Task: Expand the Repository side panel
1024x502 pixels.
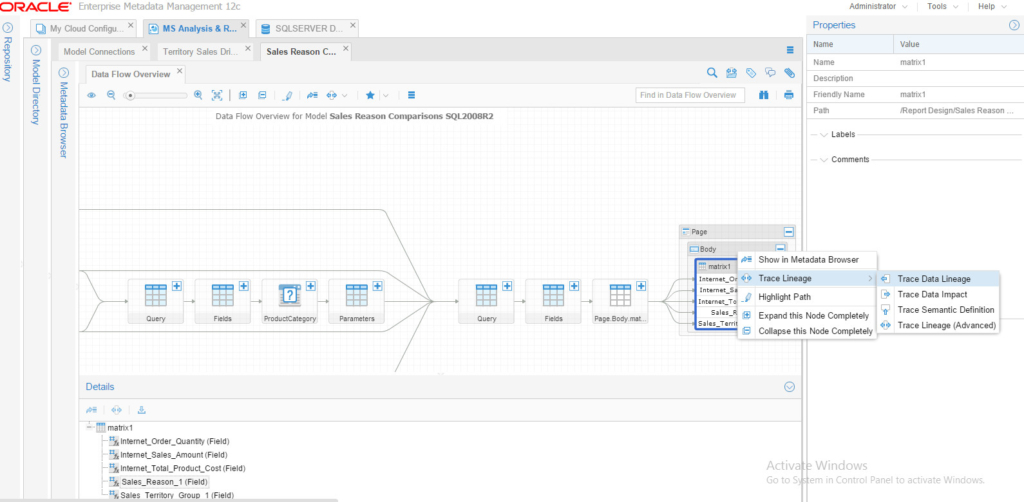Action: coord(8,28)
